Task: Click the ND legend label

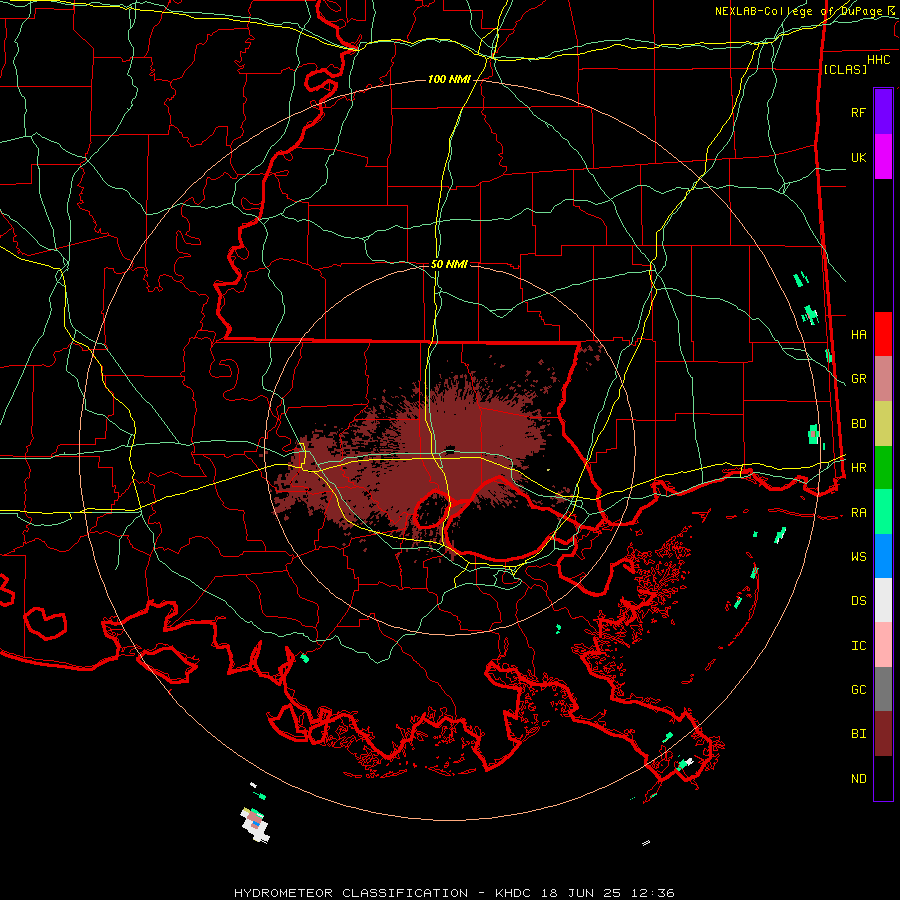Action: point(858,779)
